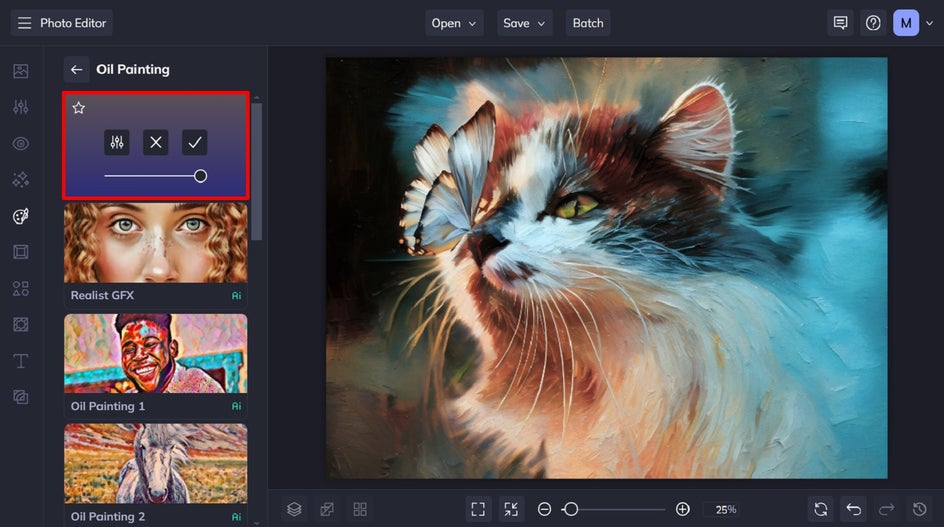Viewport: 944px width, 527px height.
Task: Open the Save dropdown menu
Action: pos(524,23)
